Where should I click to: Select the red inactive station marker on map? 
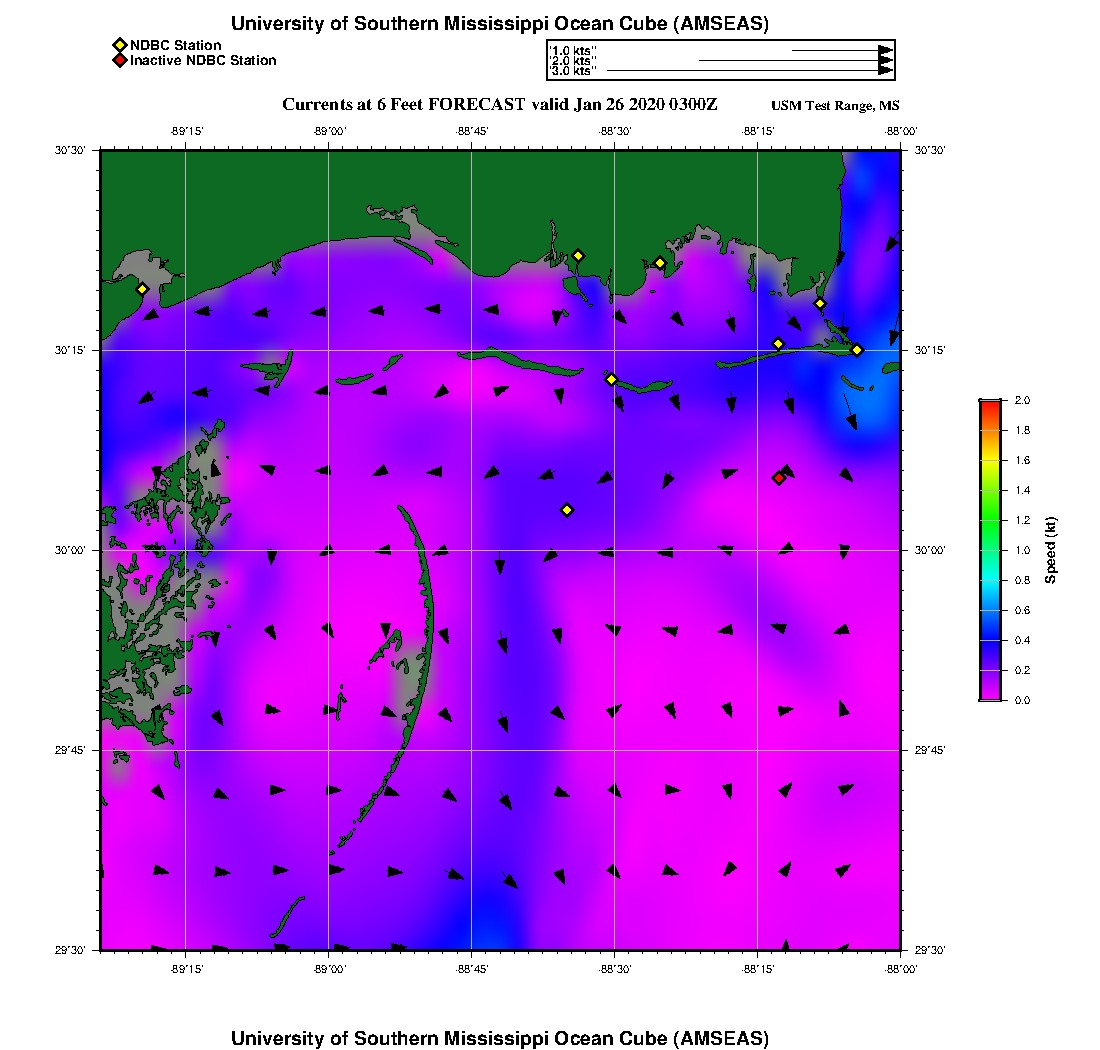[778, 478]
